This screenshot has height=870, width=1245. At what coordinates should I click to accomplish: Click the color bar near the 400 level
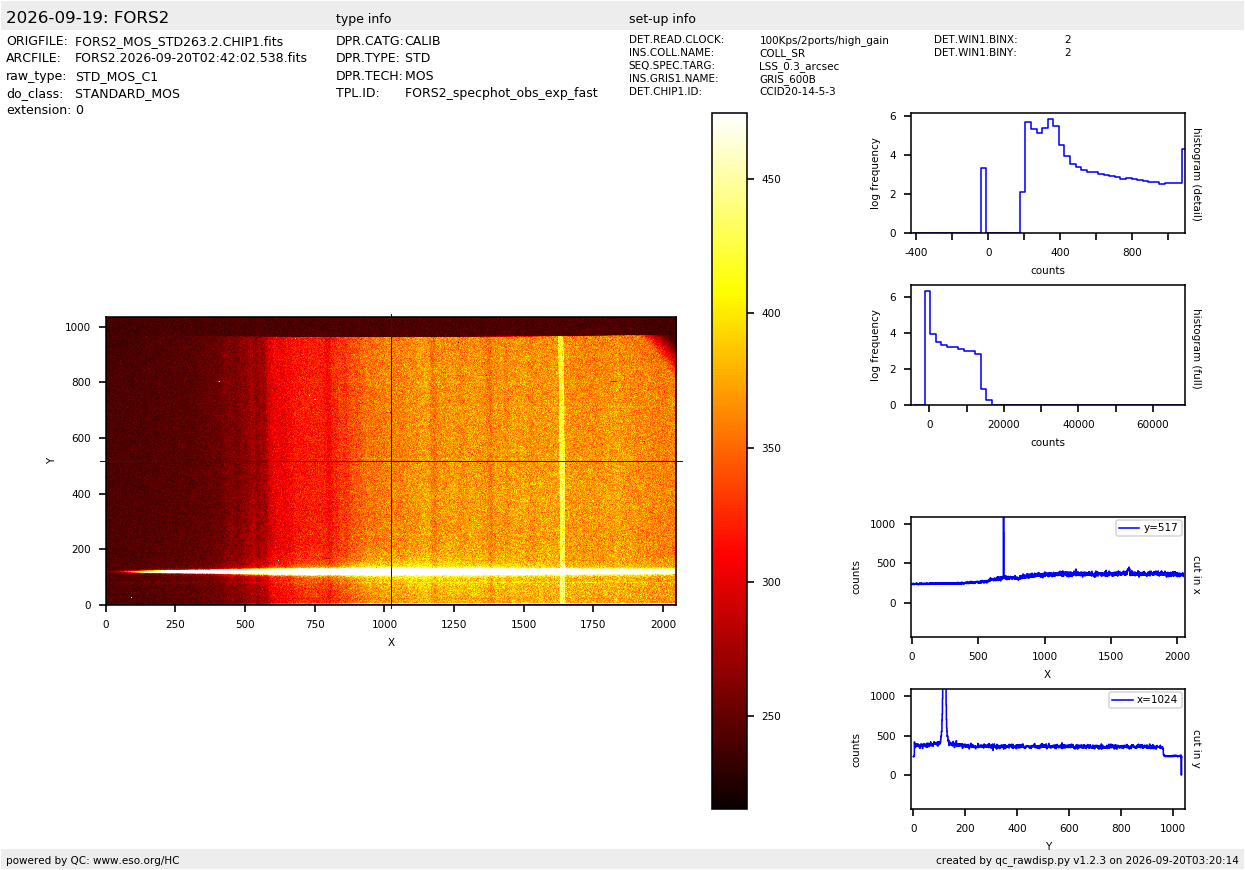pyautogui.click(x=729, y=313)
